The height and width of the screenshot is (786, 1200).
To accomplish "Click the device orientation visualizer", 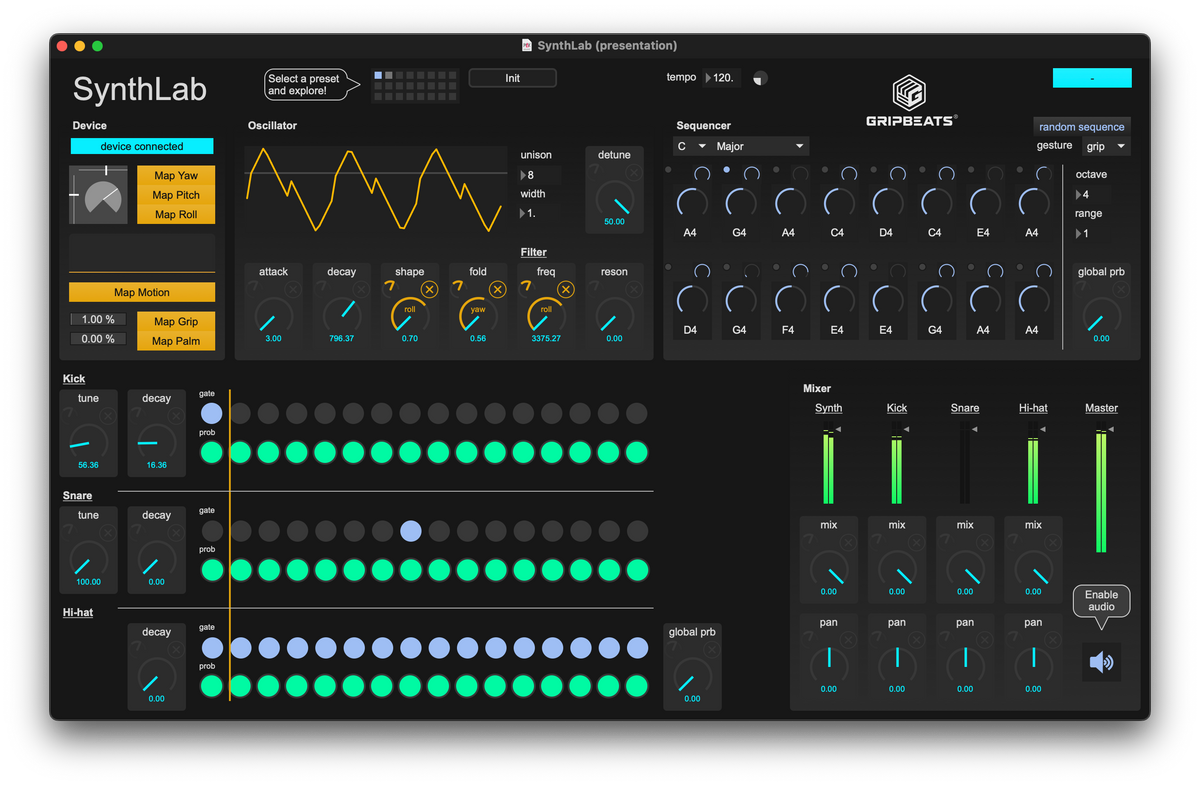I will click(98, 194).
